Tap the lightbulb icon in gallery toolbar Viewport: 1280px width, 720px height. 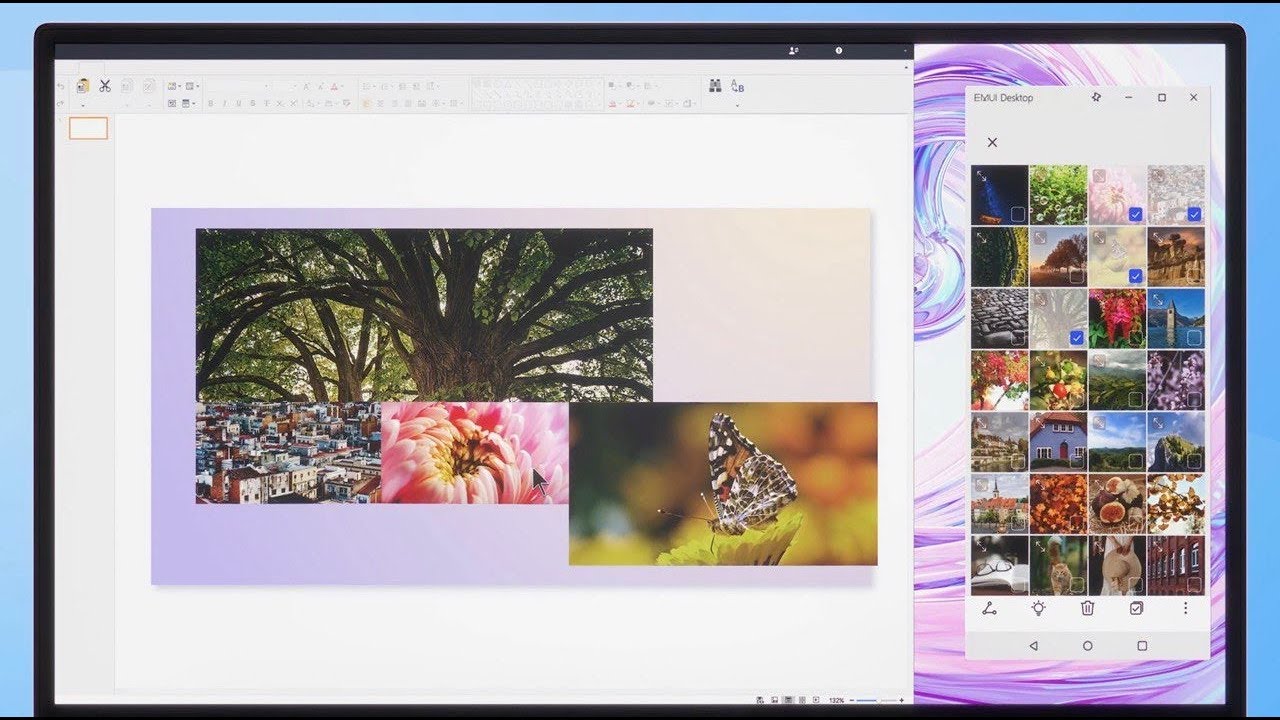click(1038, 608)
